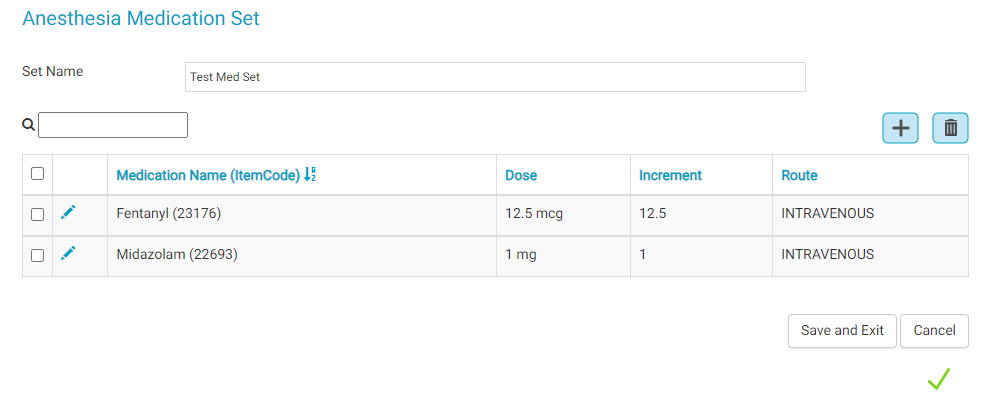
Task: Click the magnifying glass search icon
Action: 29,125
